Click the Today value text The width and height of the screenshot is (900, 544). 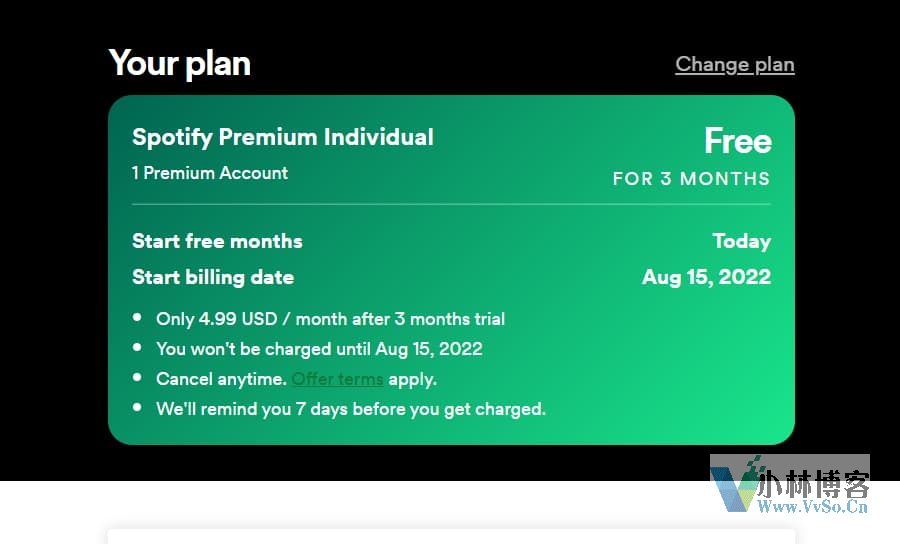tap(742, 241)
